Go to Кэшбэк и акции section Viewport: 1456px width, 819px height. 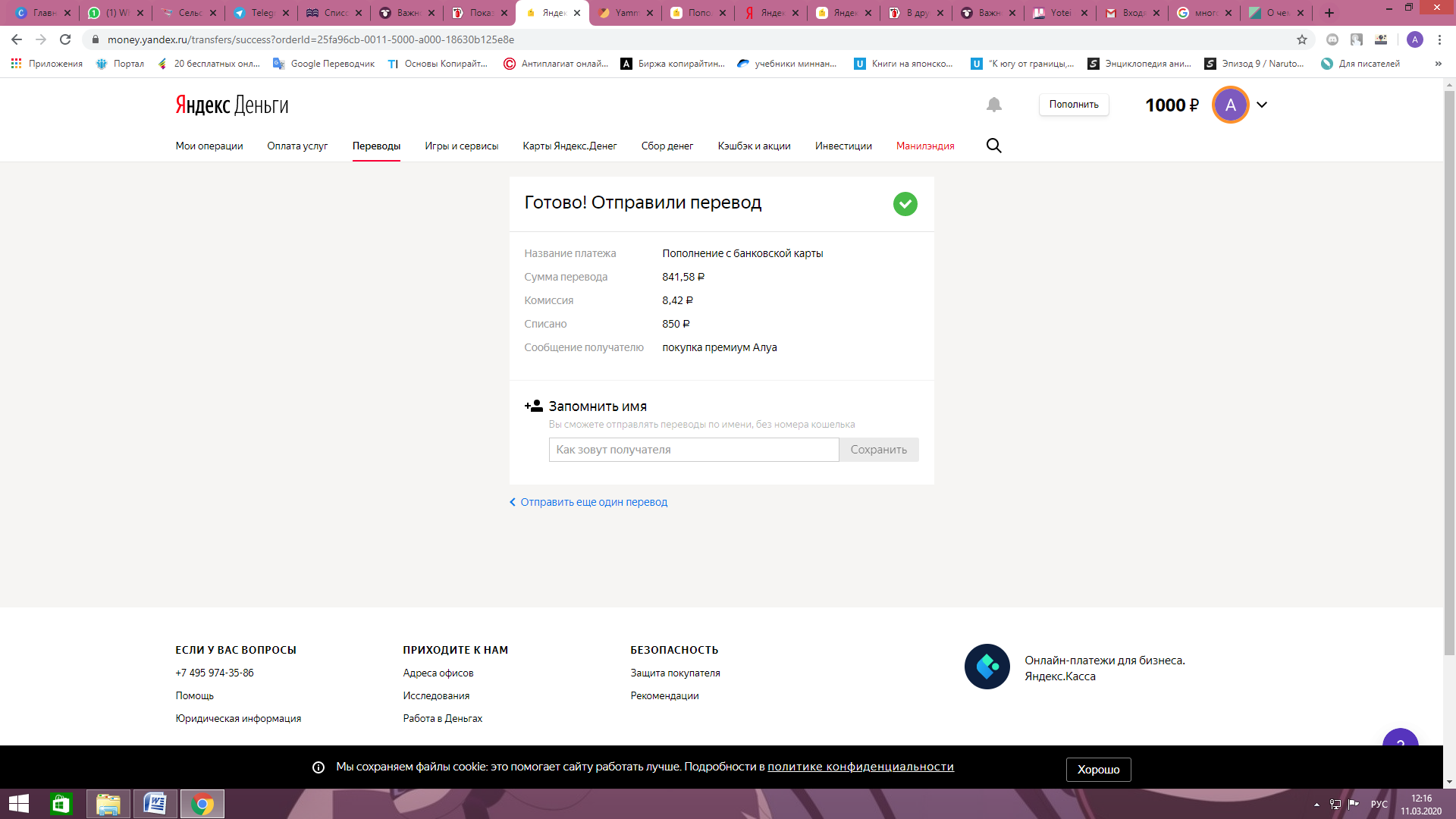(754, 146)
